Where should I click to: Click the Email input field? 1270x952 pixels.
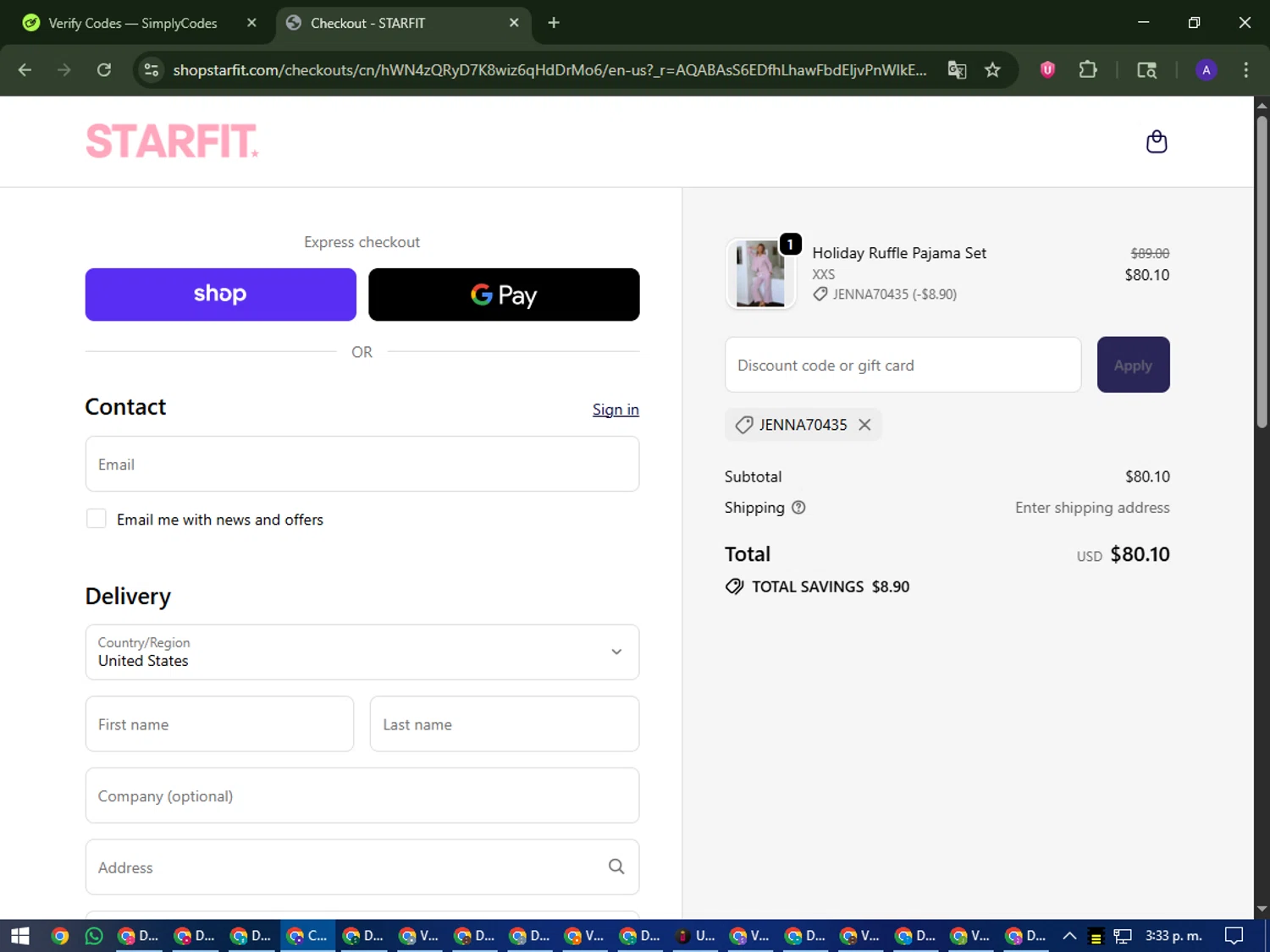point(362,464)
